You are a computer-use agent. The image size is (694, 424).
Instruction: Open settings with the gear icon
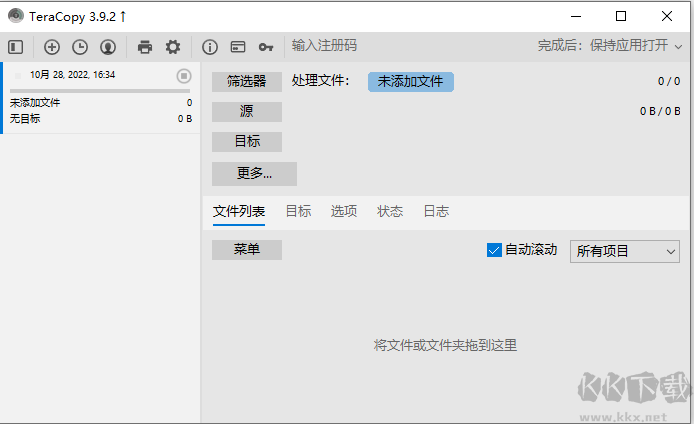[173, 47]
